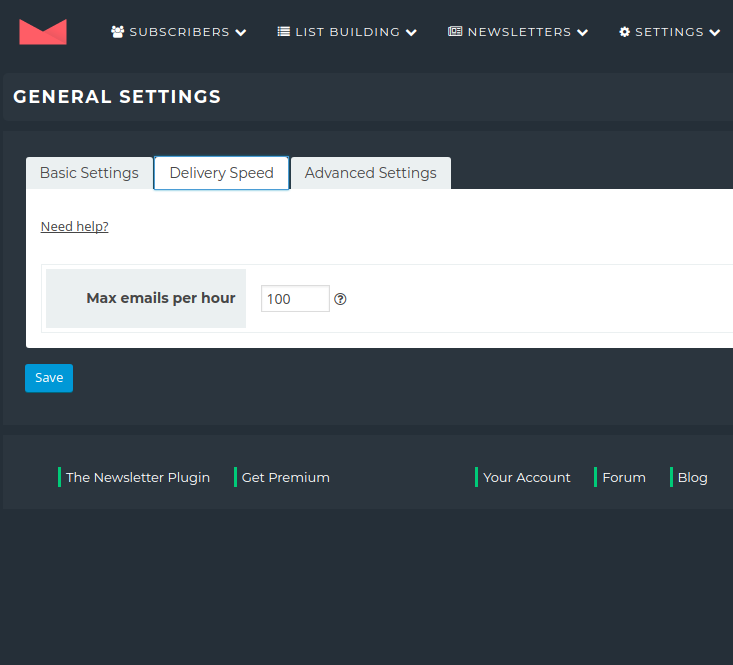Image resolution: width=733 pixels, height=665 pixels.
Task: Click the General Settings heading
Action: click(117, 97)
